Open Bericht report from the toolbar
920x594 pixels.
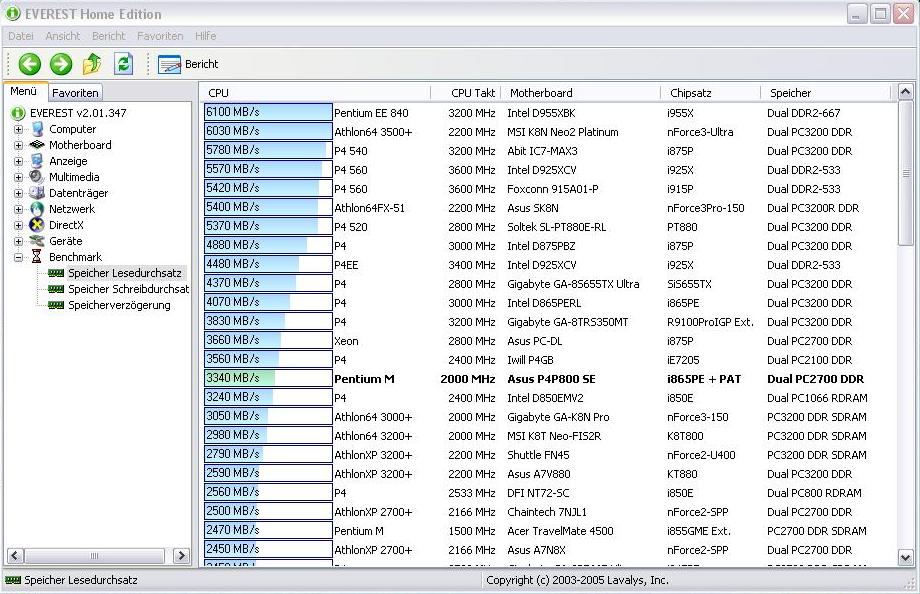(x=188, y=64)
